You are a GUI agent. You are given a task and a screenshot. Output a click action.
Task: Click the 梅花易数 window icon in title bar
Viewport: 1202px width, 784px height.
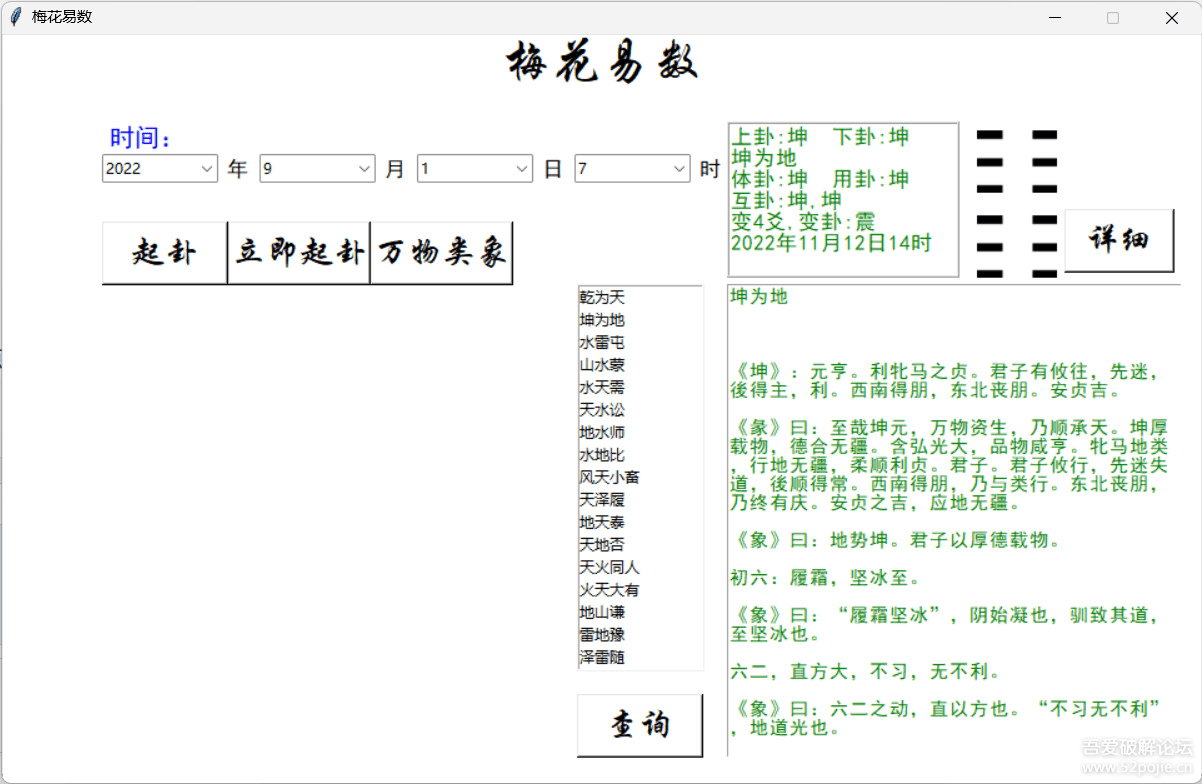click(x=15, y=17)
